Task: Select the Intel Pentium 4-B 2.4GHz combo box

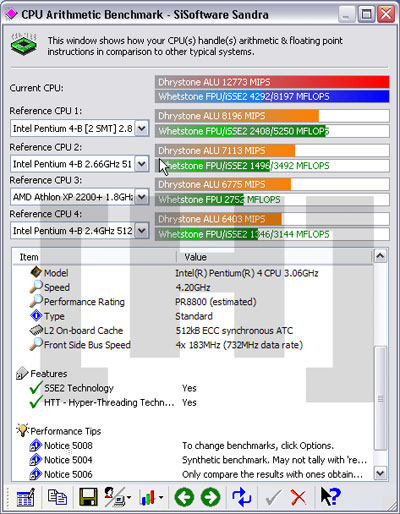Action: (80, 230)
